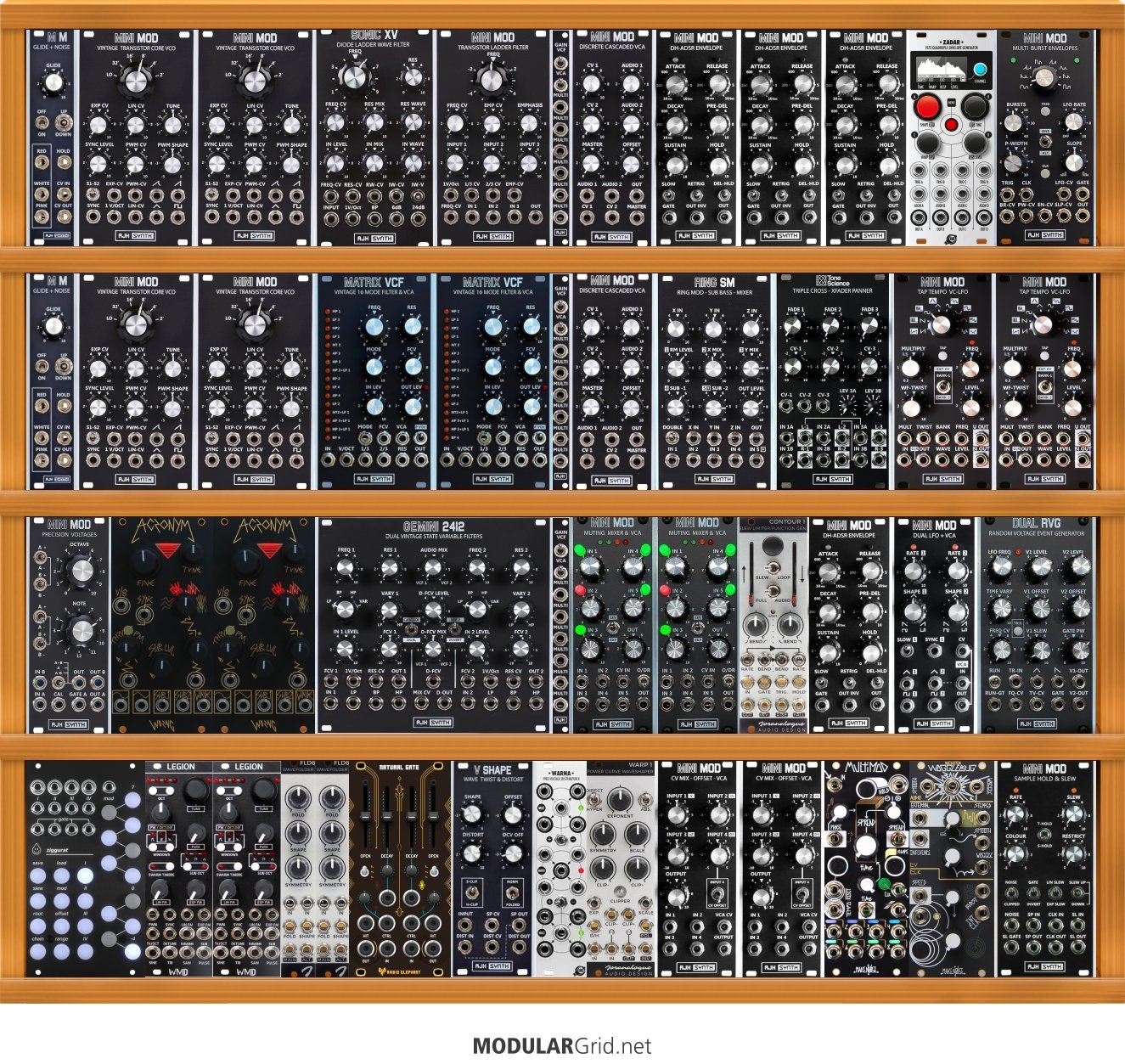Click the EMPHASIS knob on Transistor Ladder Filter
This screenshot has width=1125, height=1064.
pyautogui.click(x=530, y=124)
